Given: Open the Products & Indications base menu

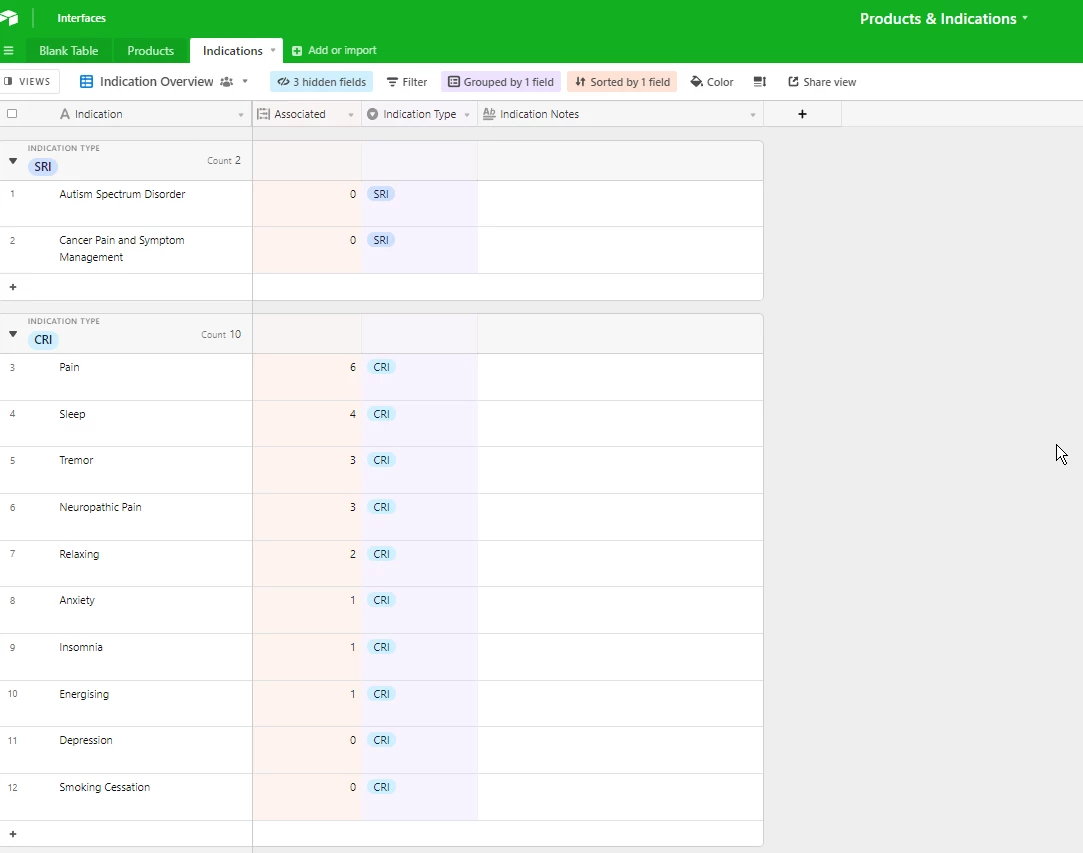Looking at the screenshot, I should point(943,19).
